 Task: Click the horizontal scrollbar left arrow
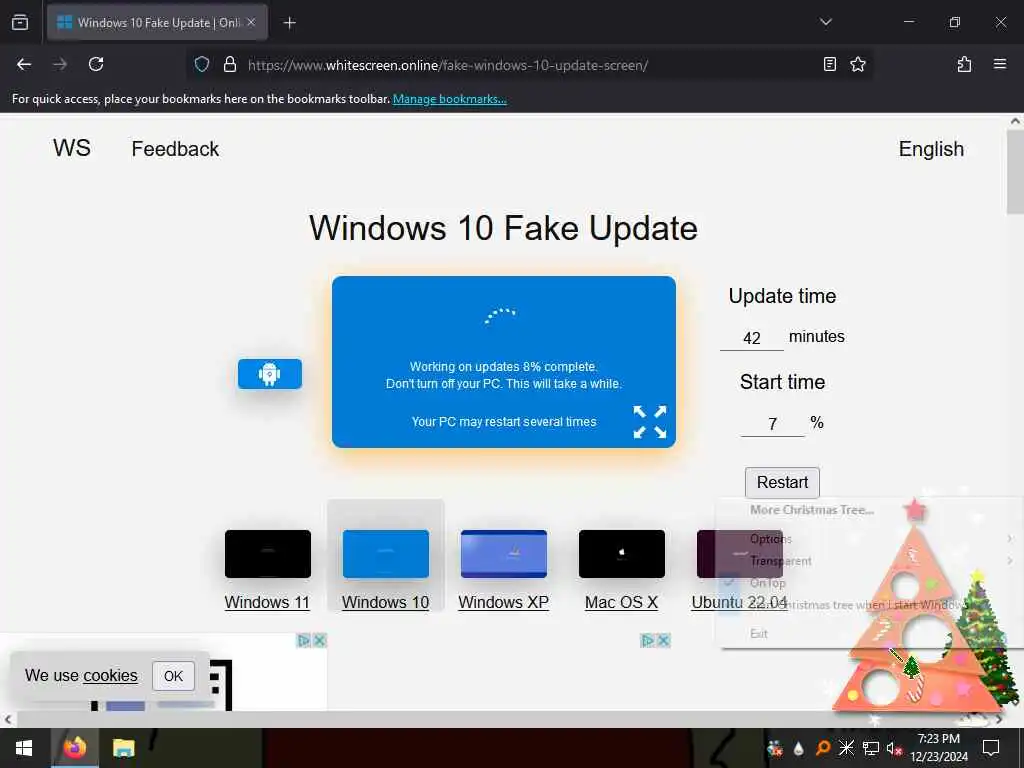pyautogui.click(x=8, y=720)
